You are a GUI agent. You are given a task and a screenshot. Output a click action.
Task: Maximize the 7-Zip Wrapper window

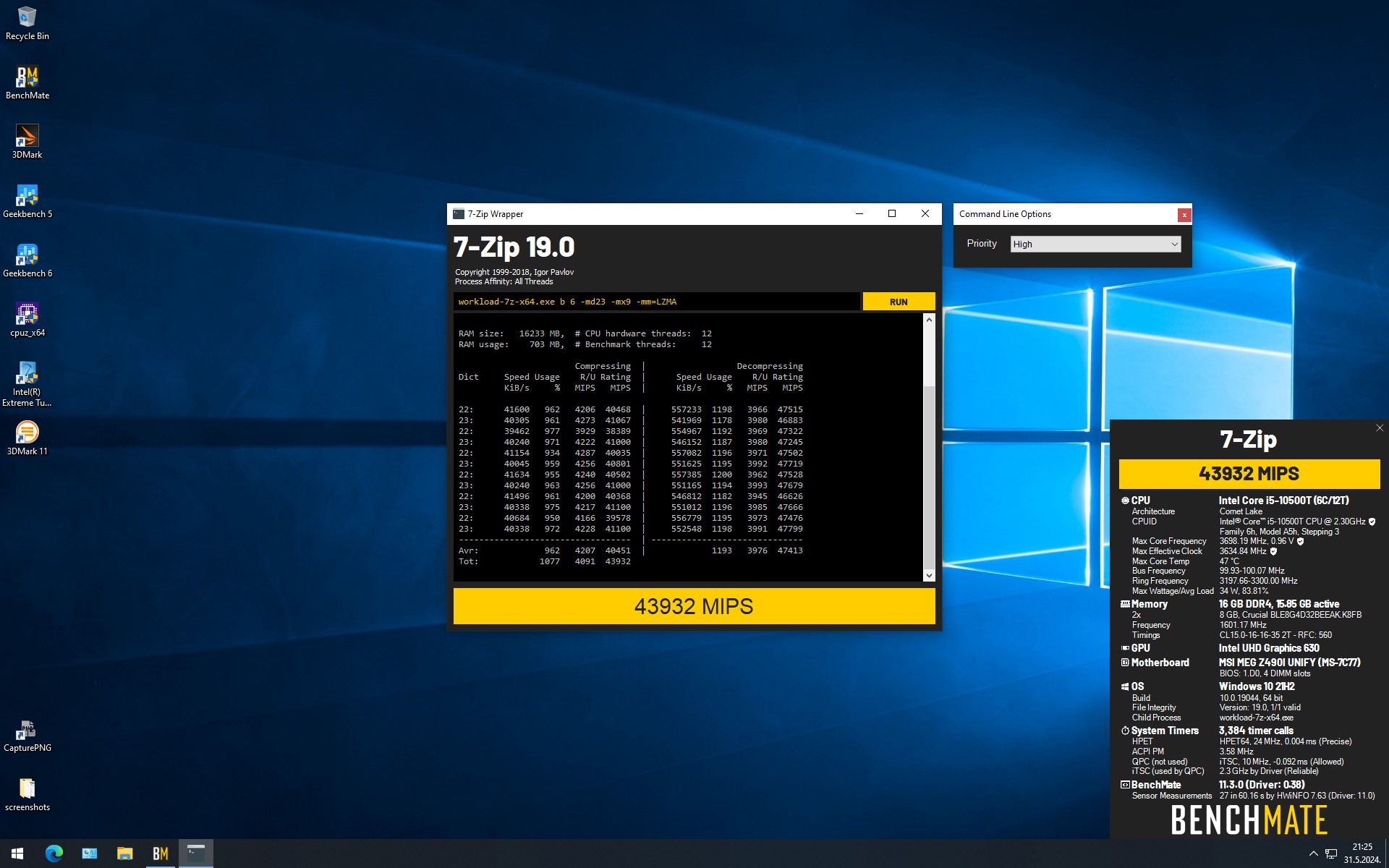click(892, 213)
